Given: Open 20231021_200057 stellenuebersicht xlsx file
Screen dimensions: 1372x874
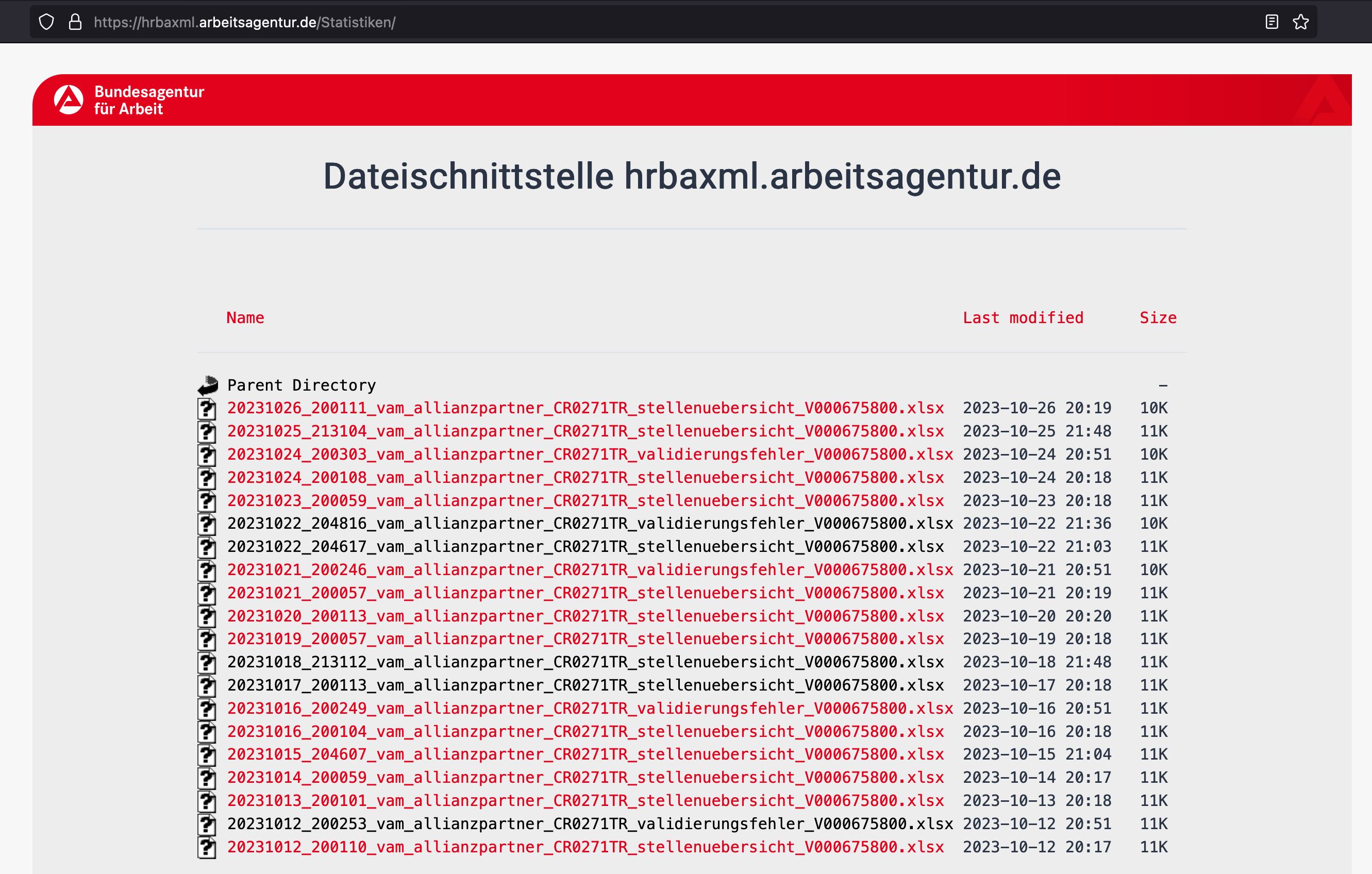Looking at the screenshot, I should [x=585, y=593].
